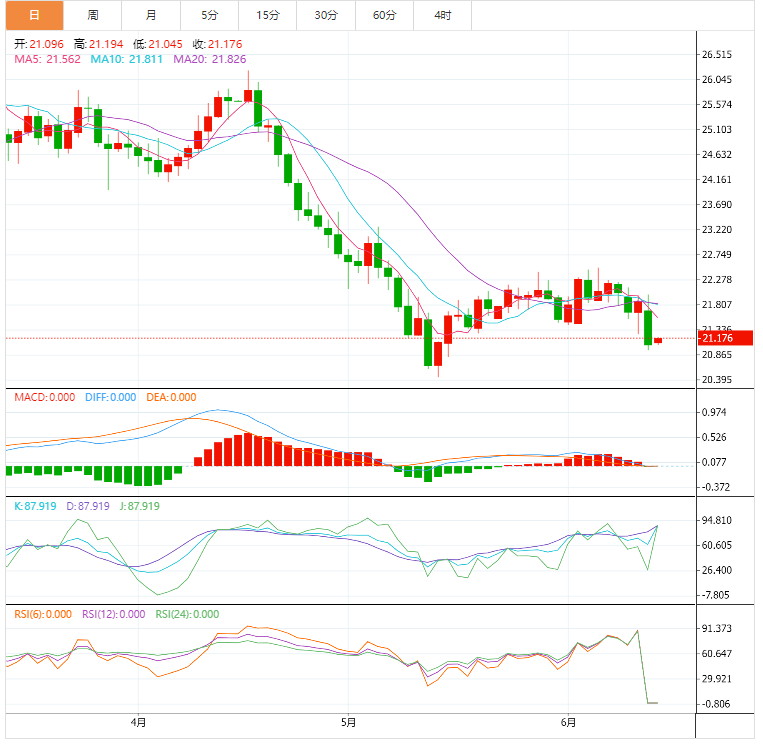
Task: Open the 15分 timeframe tab
Action: [x=268, y=16]
